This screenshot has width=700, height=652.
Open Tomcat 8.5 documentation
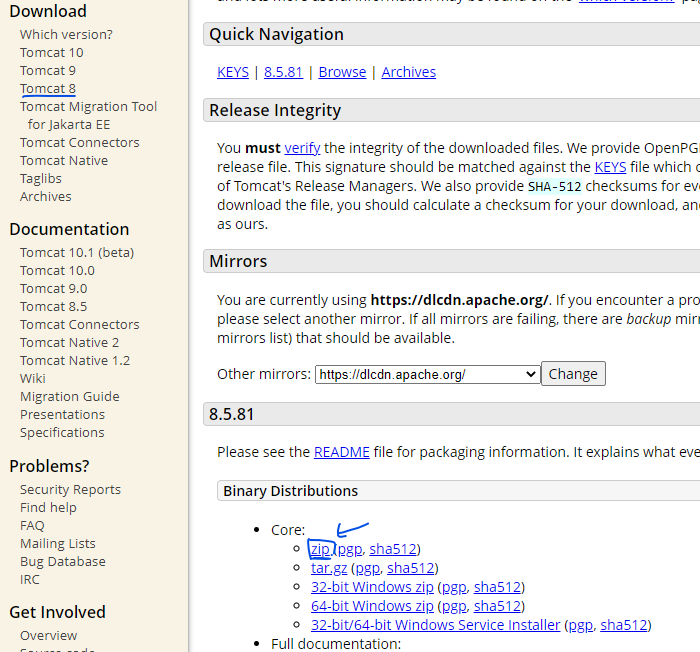pyautogui.click(x=54, y=306)
